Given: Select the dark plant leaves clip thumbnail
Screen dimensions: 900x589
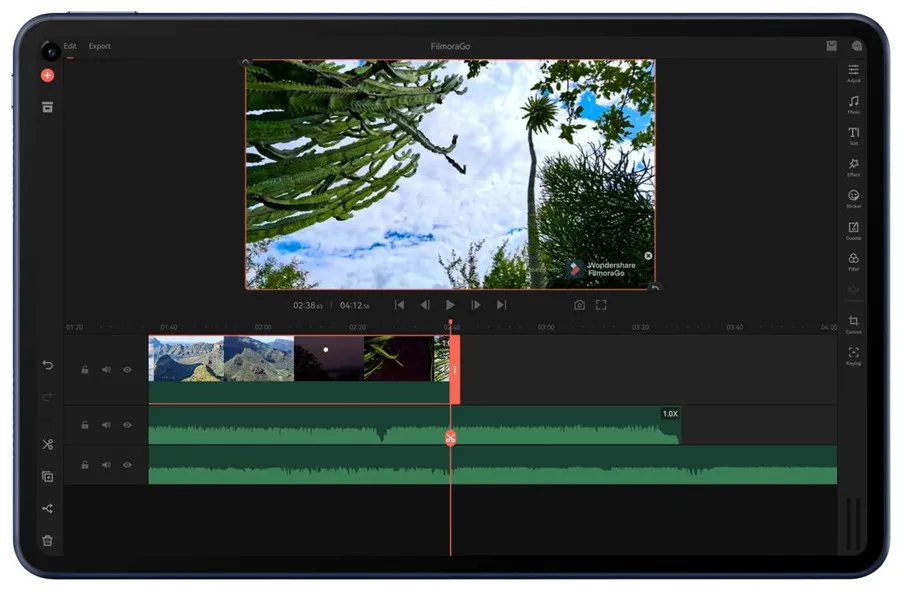Looking at the screenshot, I should [398, 359].
